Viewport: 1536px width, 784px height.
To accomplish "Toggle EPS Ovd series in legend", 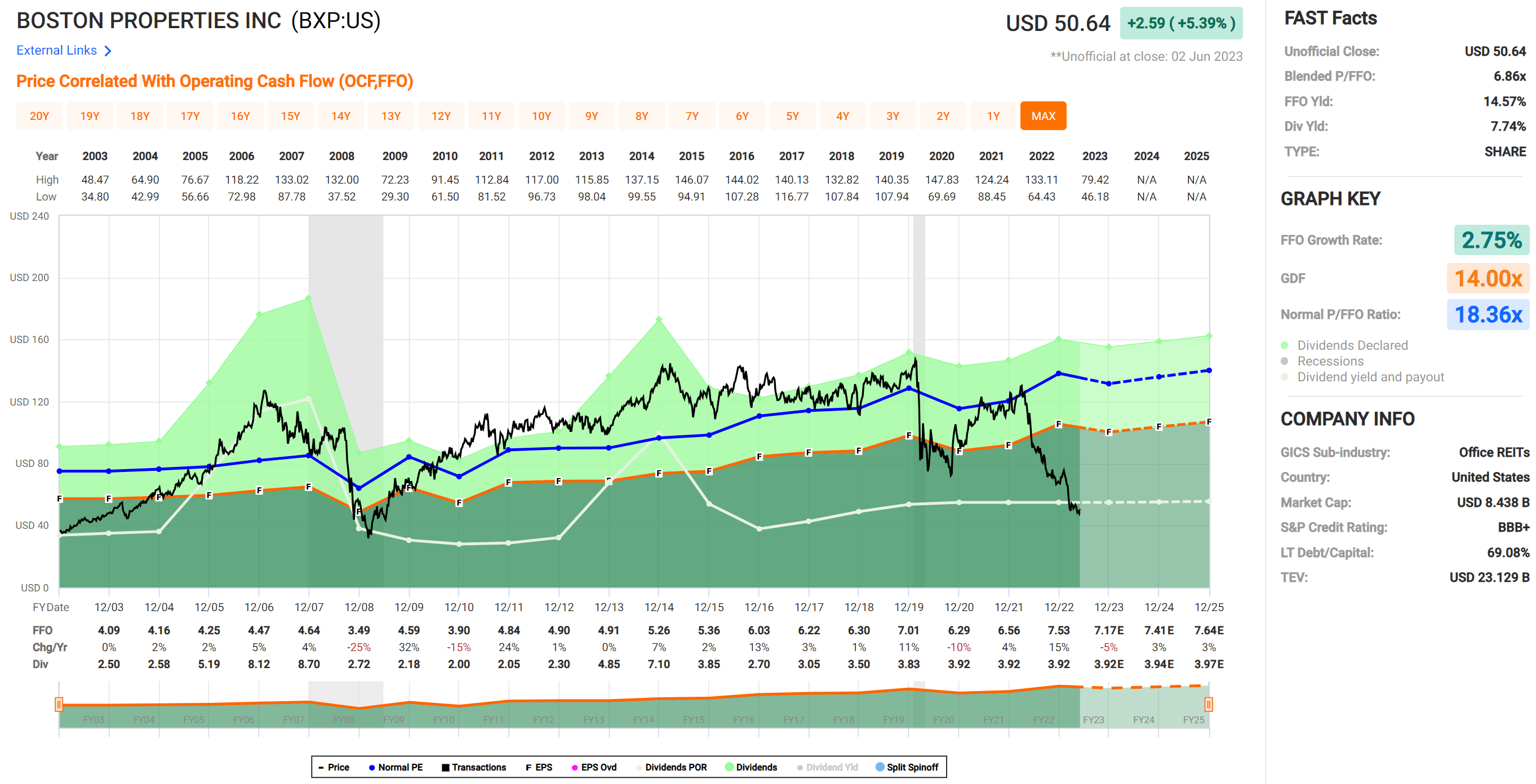I will (594, 767).
